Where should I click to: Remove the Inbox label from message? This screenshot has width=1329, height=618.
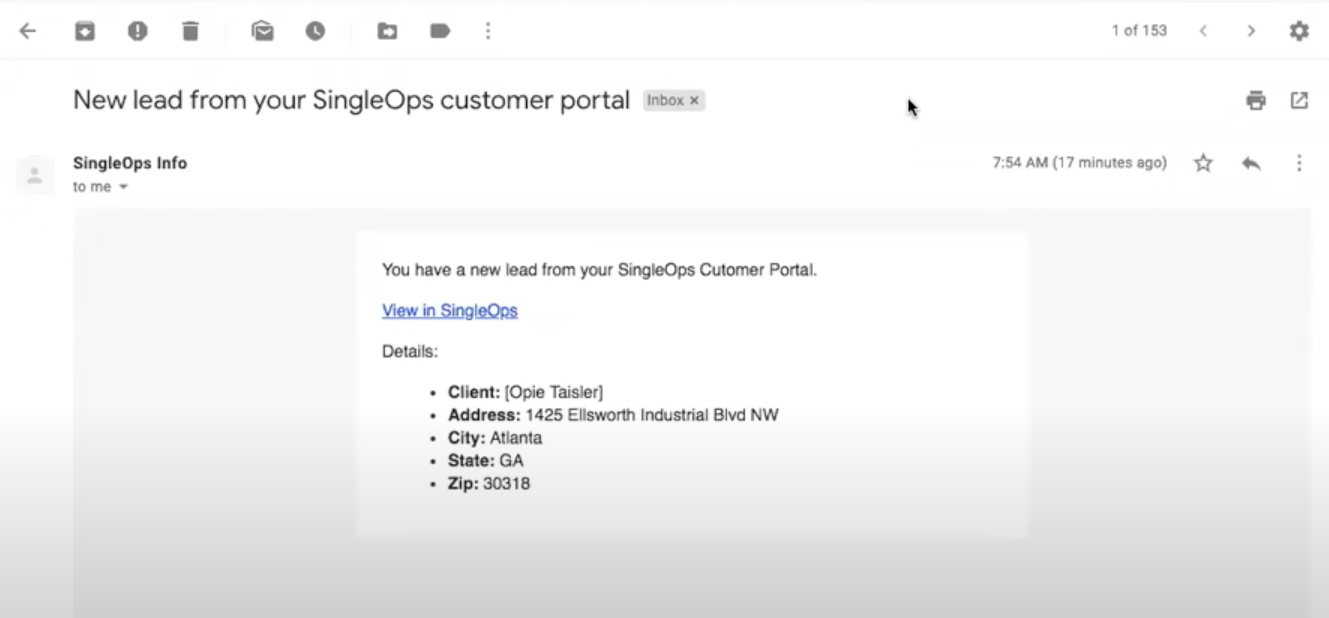pyautogui.click(x=694, y=101)
